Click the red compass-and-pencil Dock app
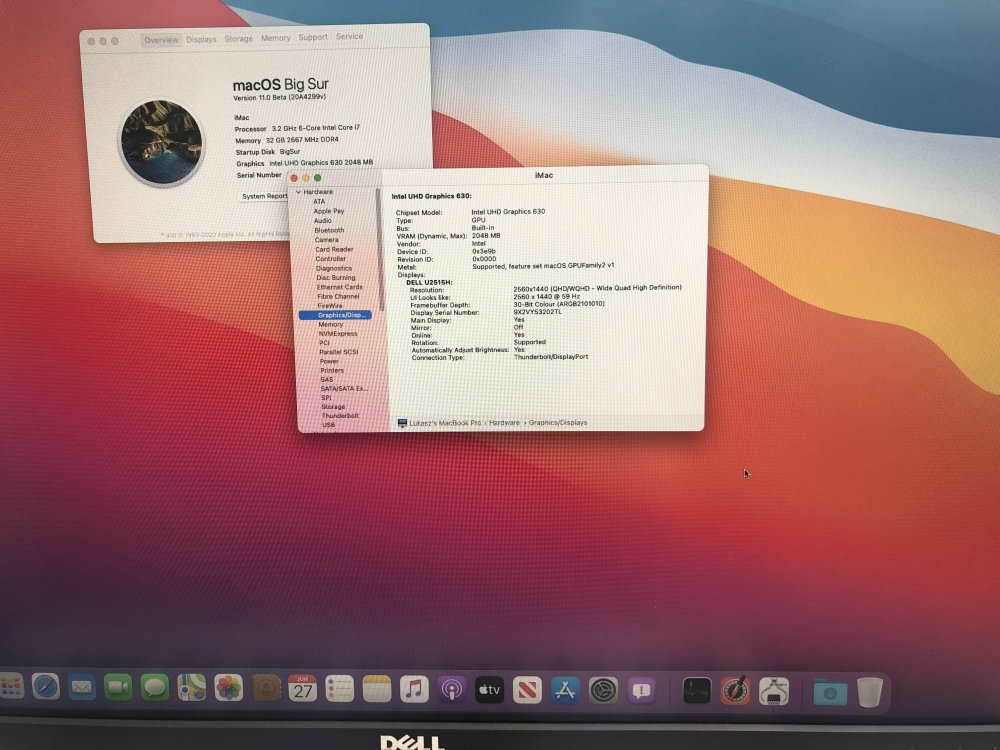The width and height of the screenshot is (1000, 750). [735, 691]
